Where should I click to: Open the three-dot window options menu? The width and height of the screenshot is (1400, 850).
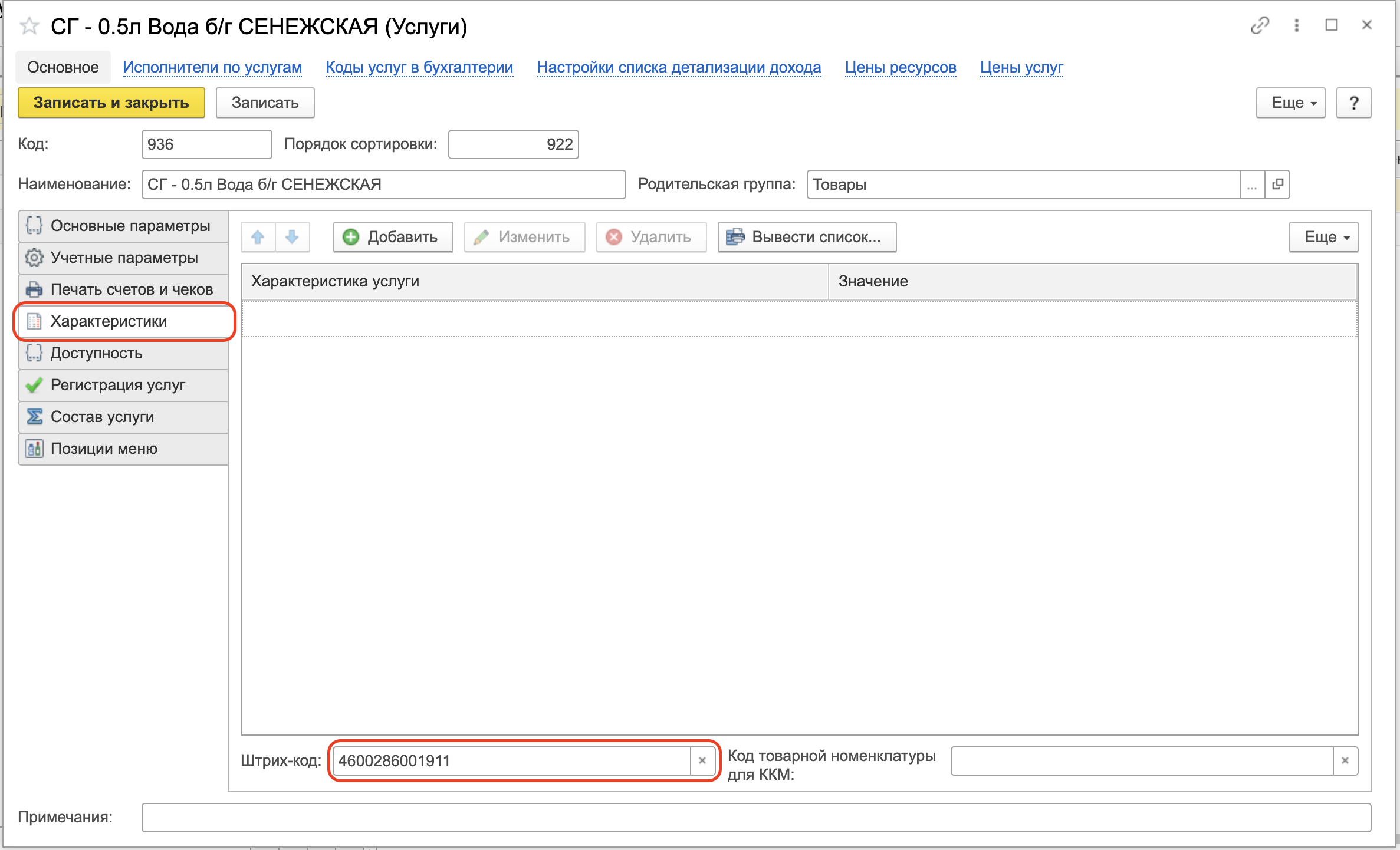tap(1296, 25)
